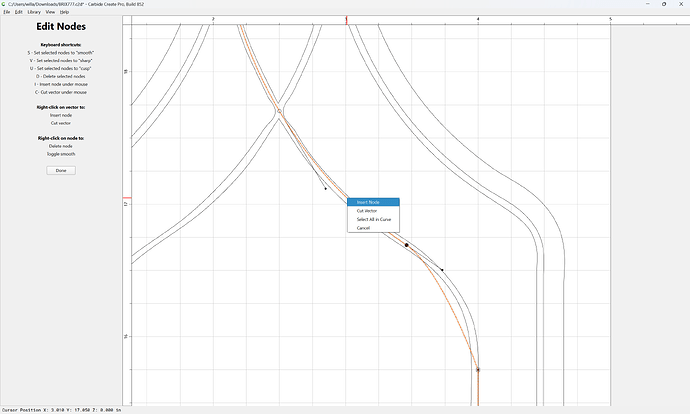
Task: Click the Cursor Position status bar text
Action: click(x=61, y=410)
